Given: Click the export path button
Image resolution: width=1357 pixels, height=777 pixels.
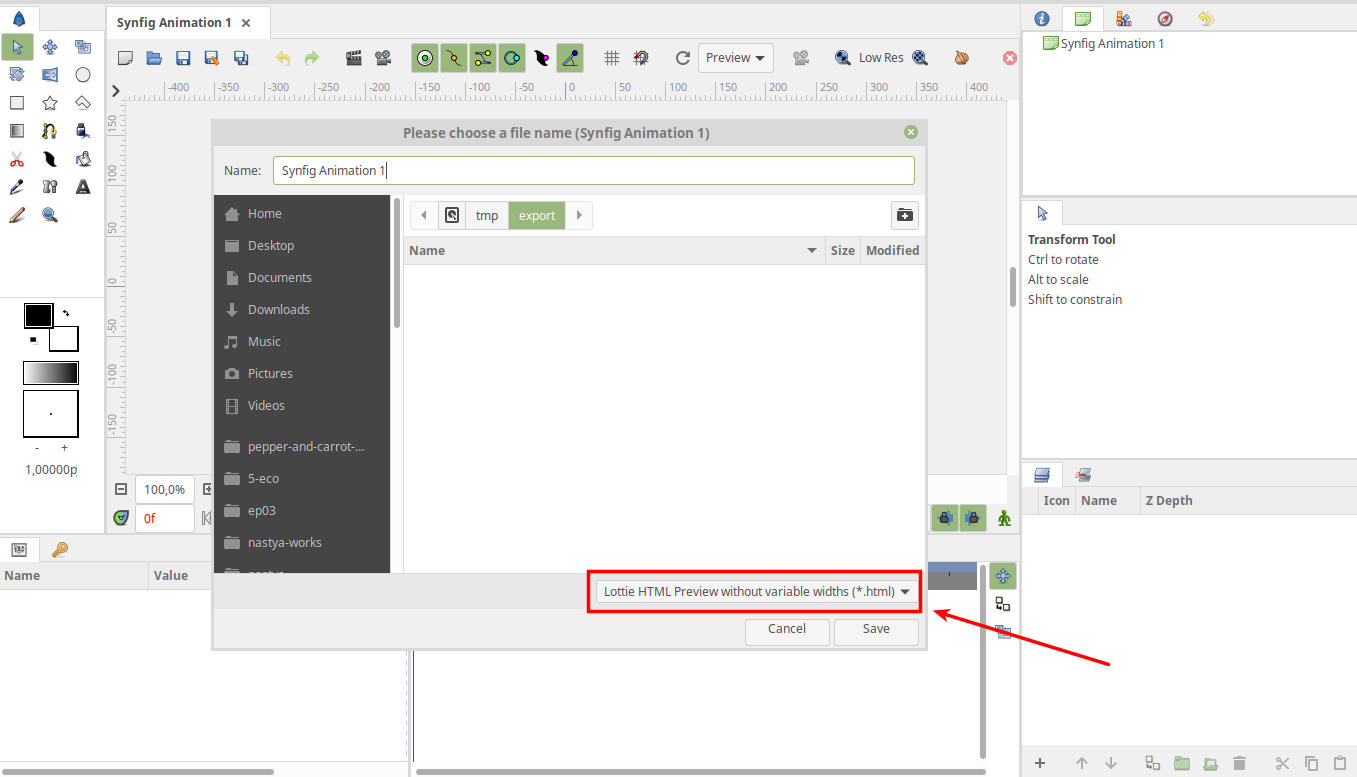Looking at the screenshot, I should [x=537, y=215].
